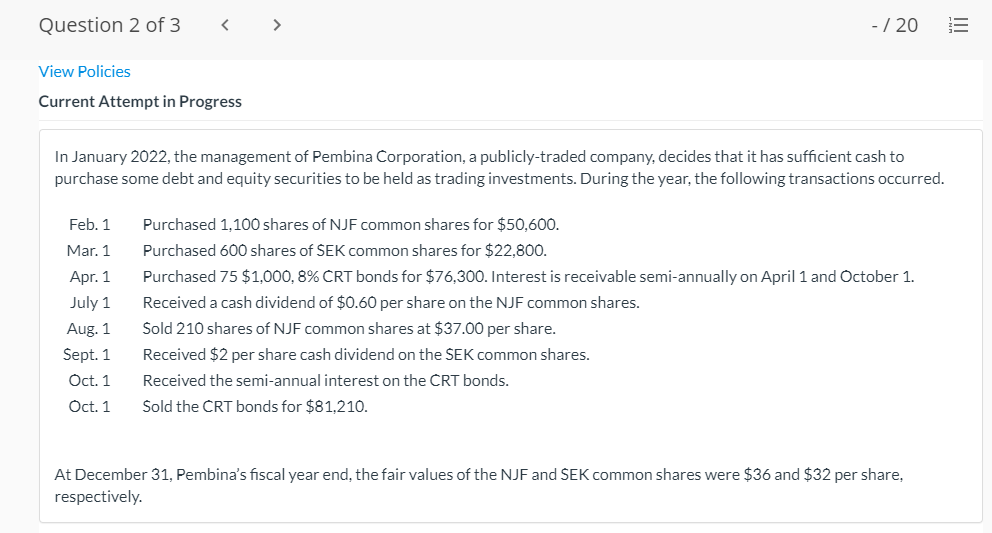Screen dimensions: 992x533
Task: Click the Apr. 1 CRT bonds purchase line
Action: click(528, 276)
